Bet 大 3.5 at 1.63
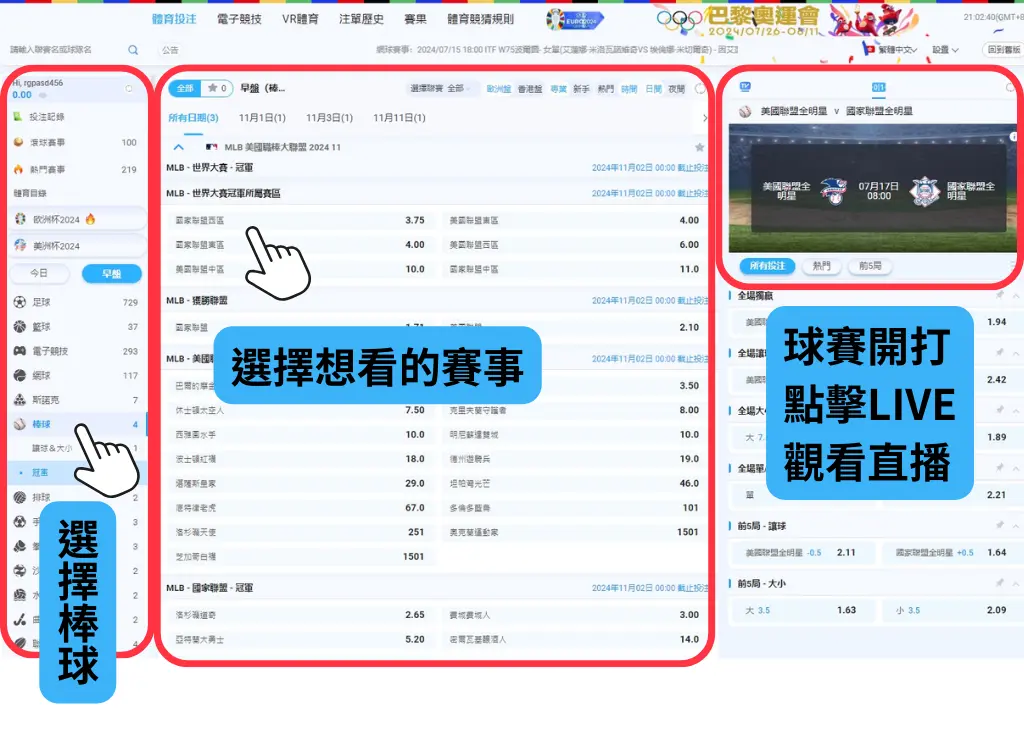1024x732 pixels. tap(801, 610)
